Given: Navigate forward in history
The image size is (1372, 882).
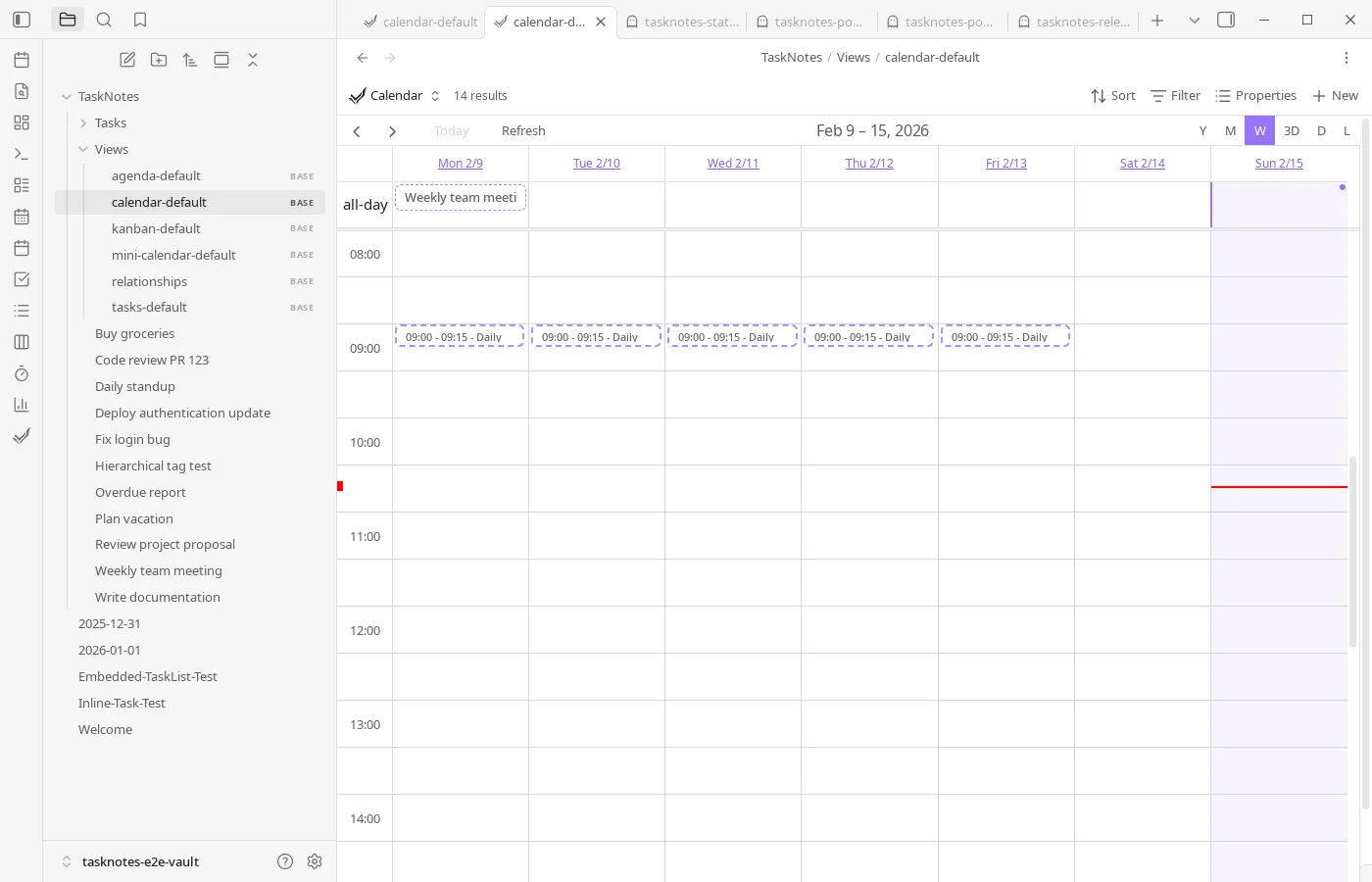Looking at the screenshot, I should (x=390, y=58).
